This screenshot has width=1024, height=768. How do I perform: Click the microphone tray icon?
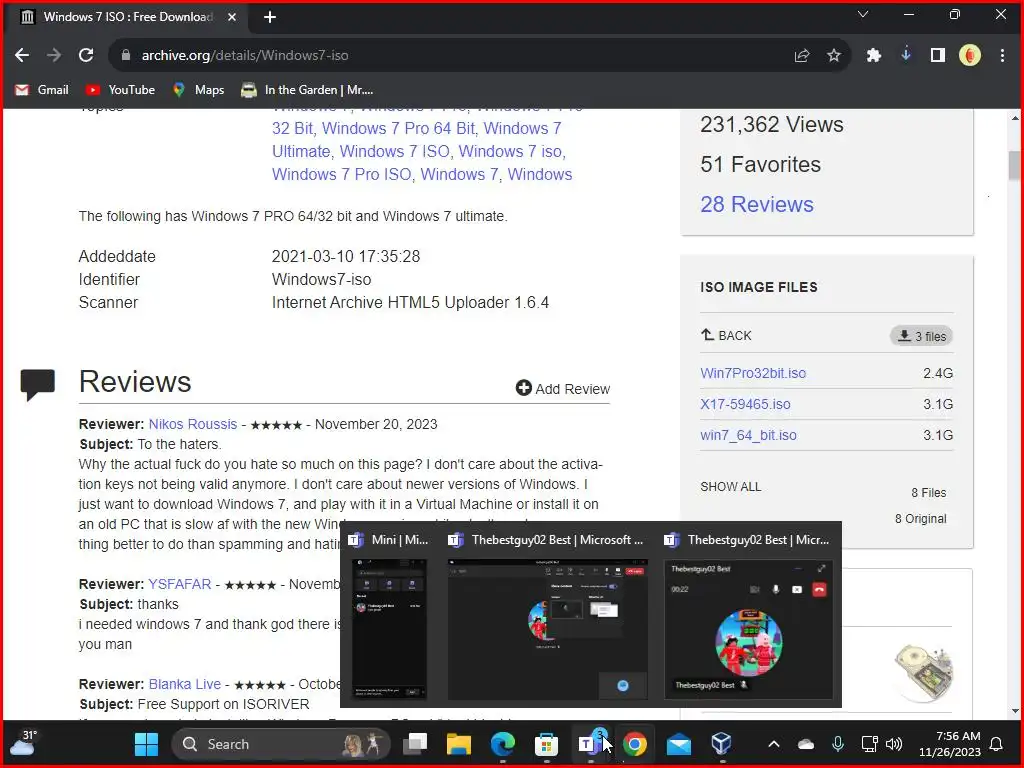pyautogui.click(x=838, y=744)
